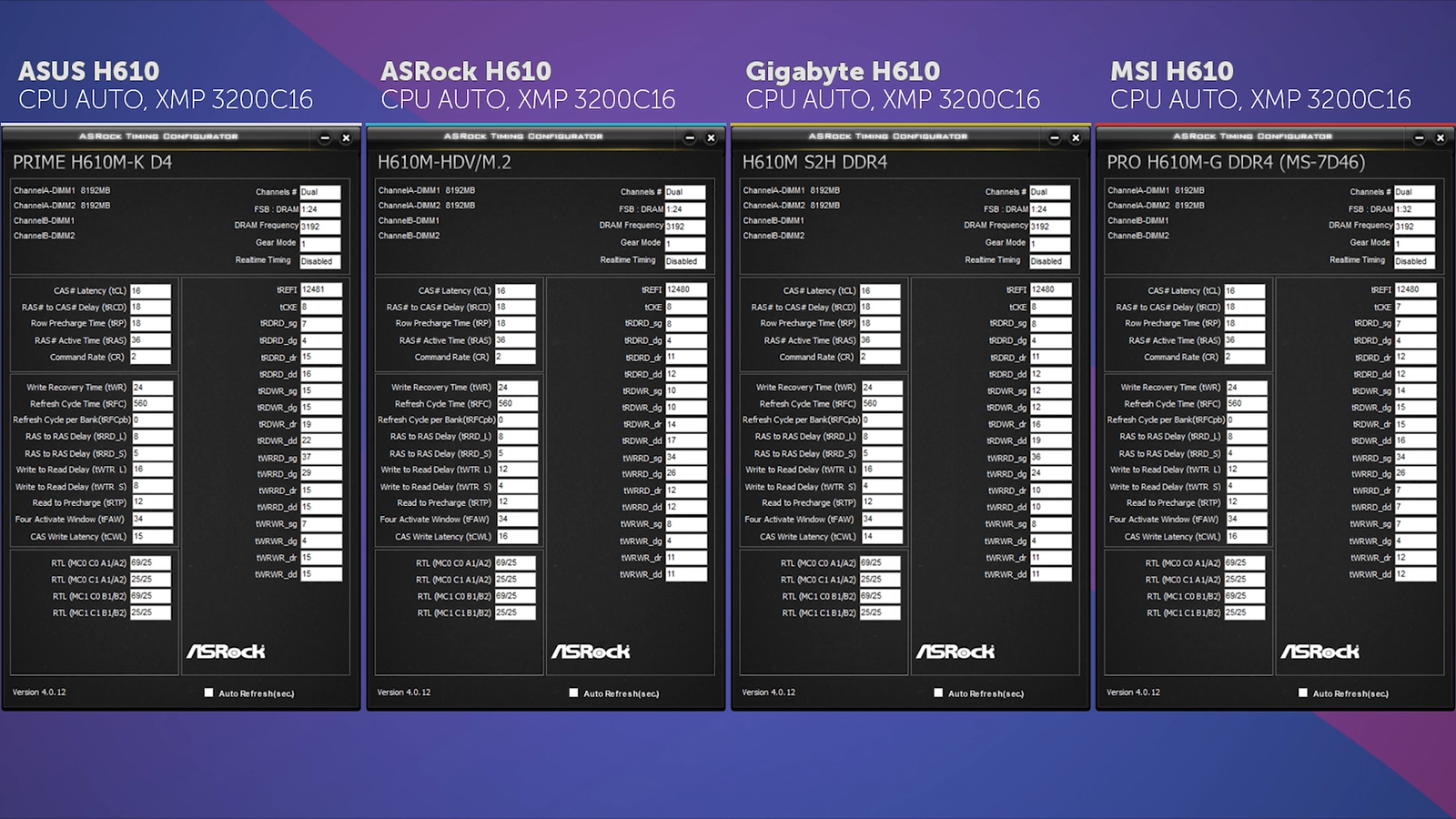
Task: Select RTL (MC0 C0 A1/A2) field in PRIME H610M-K D4
Action: tap(150, 563)
